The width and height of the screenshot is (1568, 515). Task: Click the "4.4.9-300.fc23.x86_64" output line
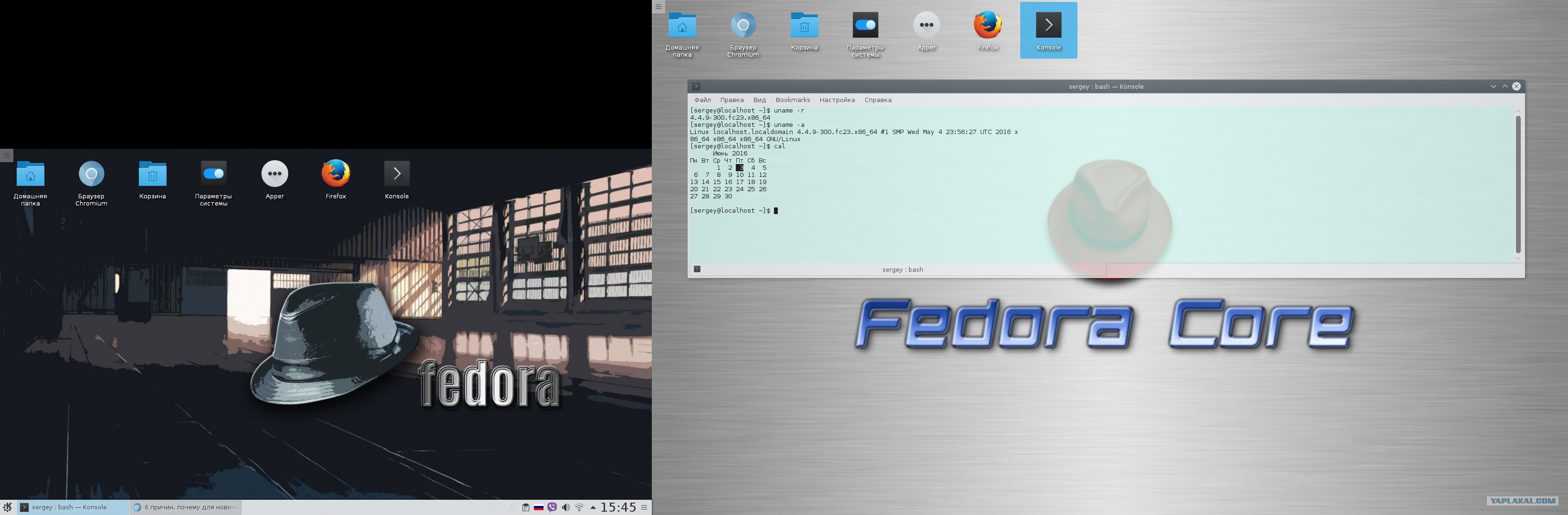pos(730,118)
